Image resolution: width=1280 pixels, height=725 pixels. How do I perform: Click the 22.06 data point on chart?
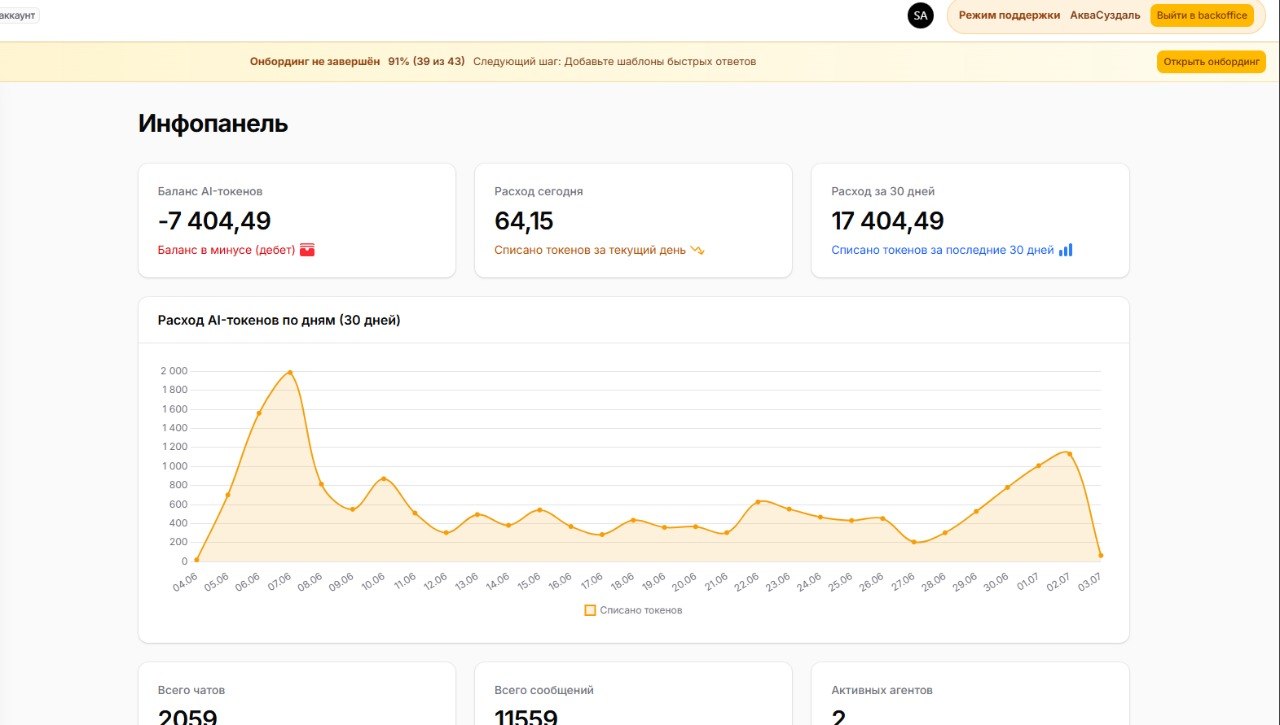[757, 502]
